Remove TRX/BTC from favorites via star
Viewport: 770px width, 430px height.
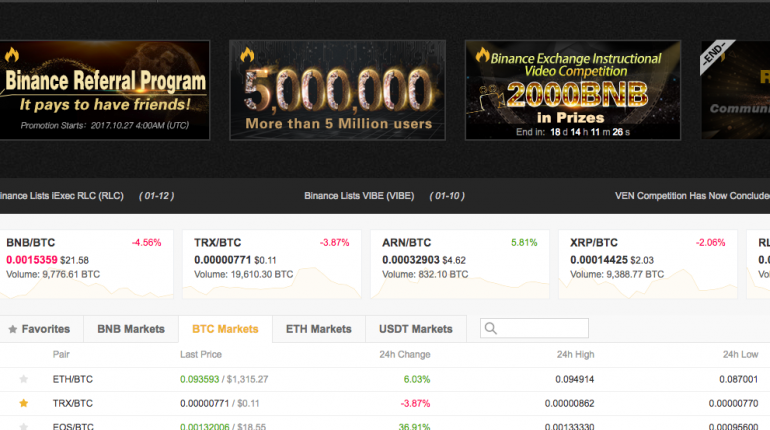[x=24, y=403]
